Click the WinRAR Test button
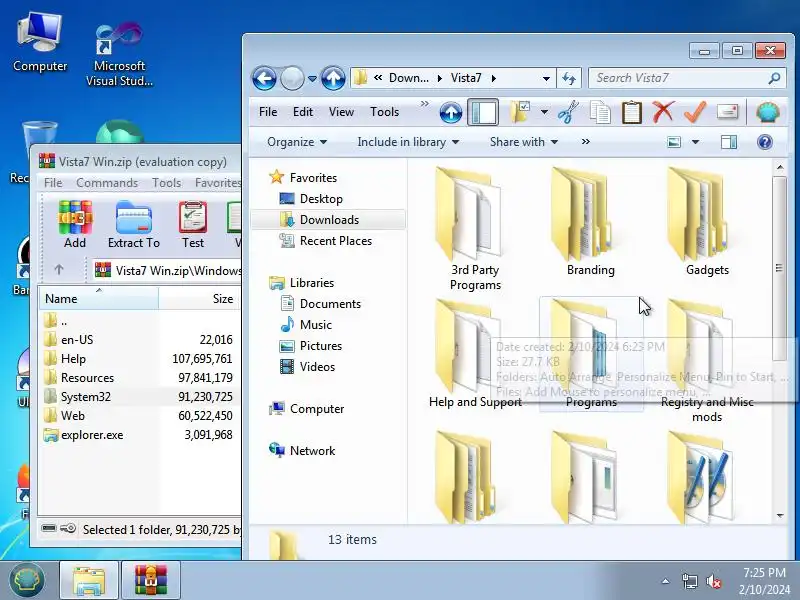Viewport: 800px width, 600px height. click(x=193, y=224)
